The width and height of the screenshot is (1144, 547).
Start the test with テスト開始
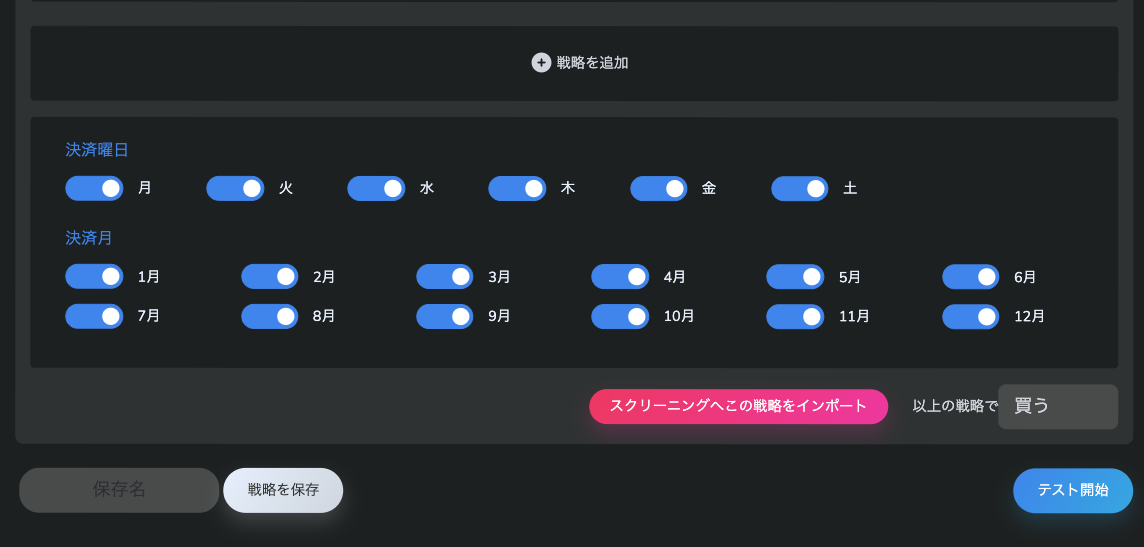click(x=1072, y=490)
